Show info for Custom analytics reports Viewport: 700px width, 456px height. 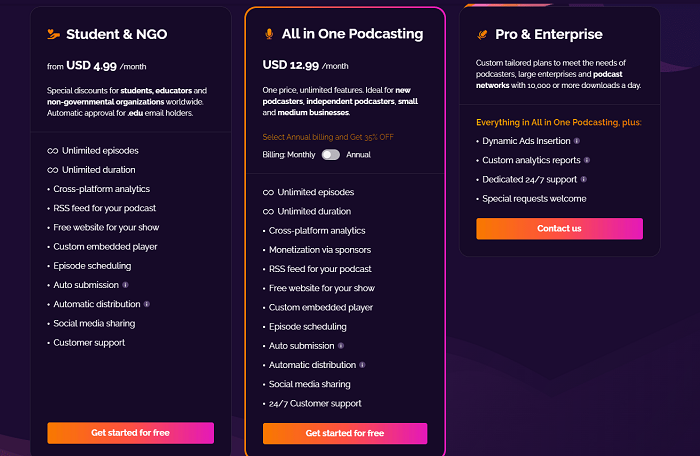coord(587,160)
